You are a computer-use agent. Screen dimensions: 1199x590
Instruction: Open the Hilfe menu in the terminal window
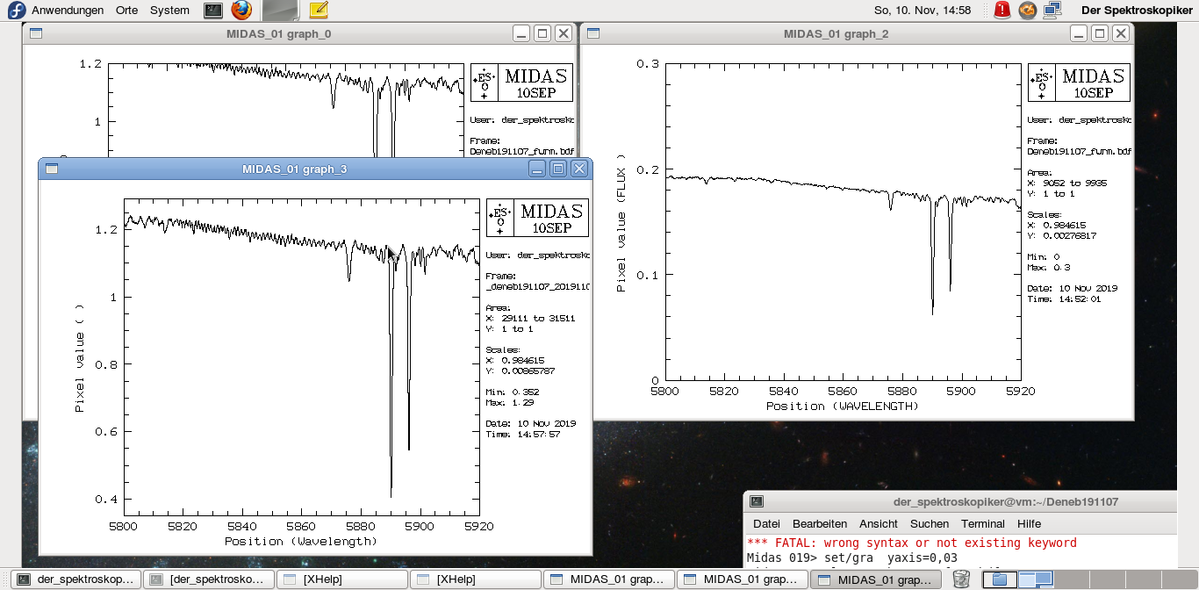(1028, 523)
